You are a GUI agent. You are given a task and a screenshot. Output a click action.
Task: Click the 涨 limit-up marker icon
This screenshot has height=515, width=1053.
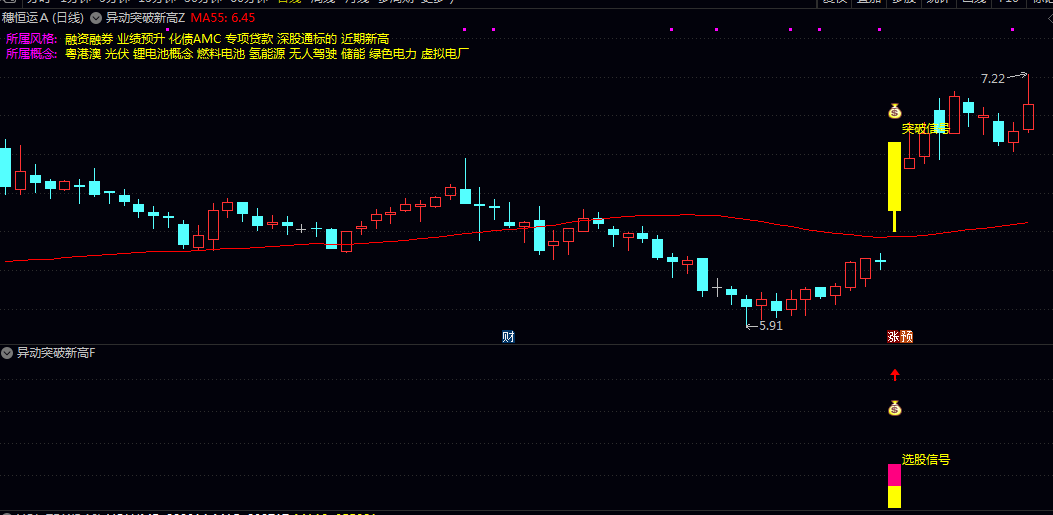894,336
